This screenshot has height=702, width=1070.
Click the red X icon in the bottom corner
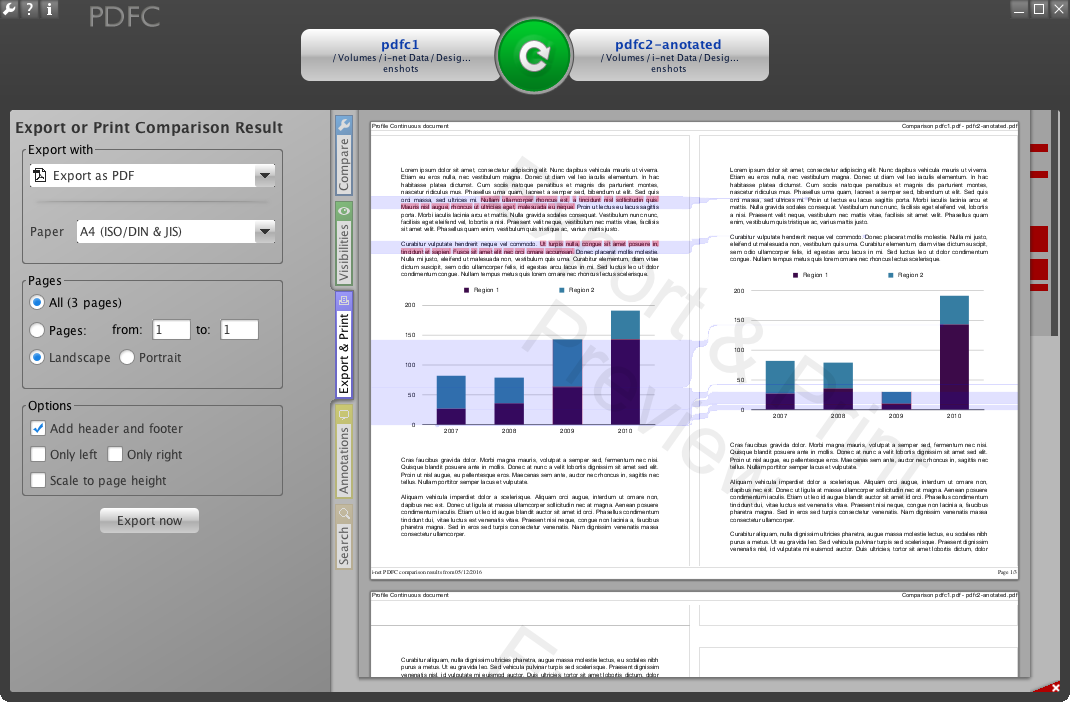(x=1055, y=687)
